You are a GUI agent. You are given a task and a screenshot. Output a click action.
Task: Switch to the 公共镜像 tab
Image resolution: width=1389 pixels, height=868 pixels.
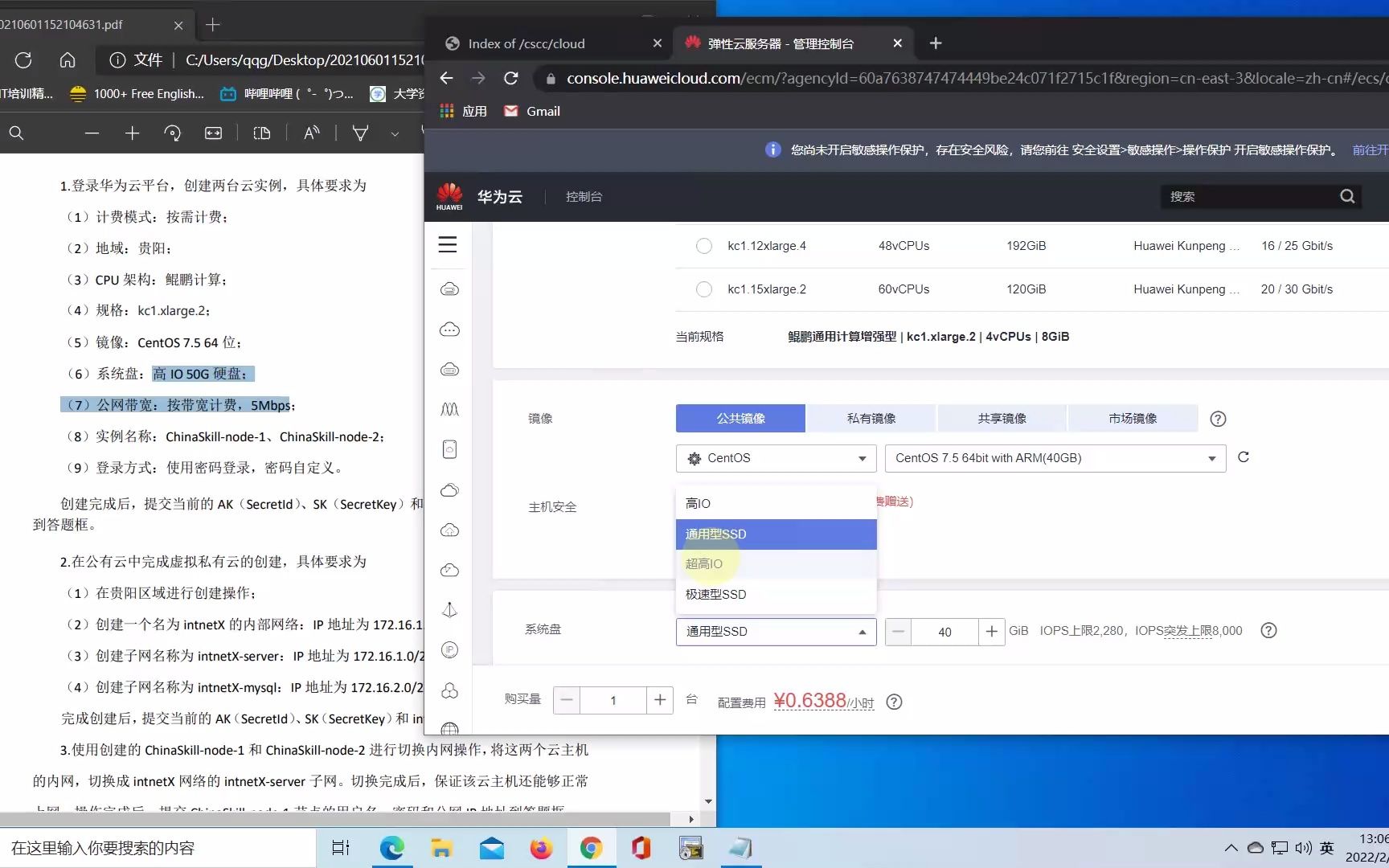740,419
